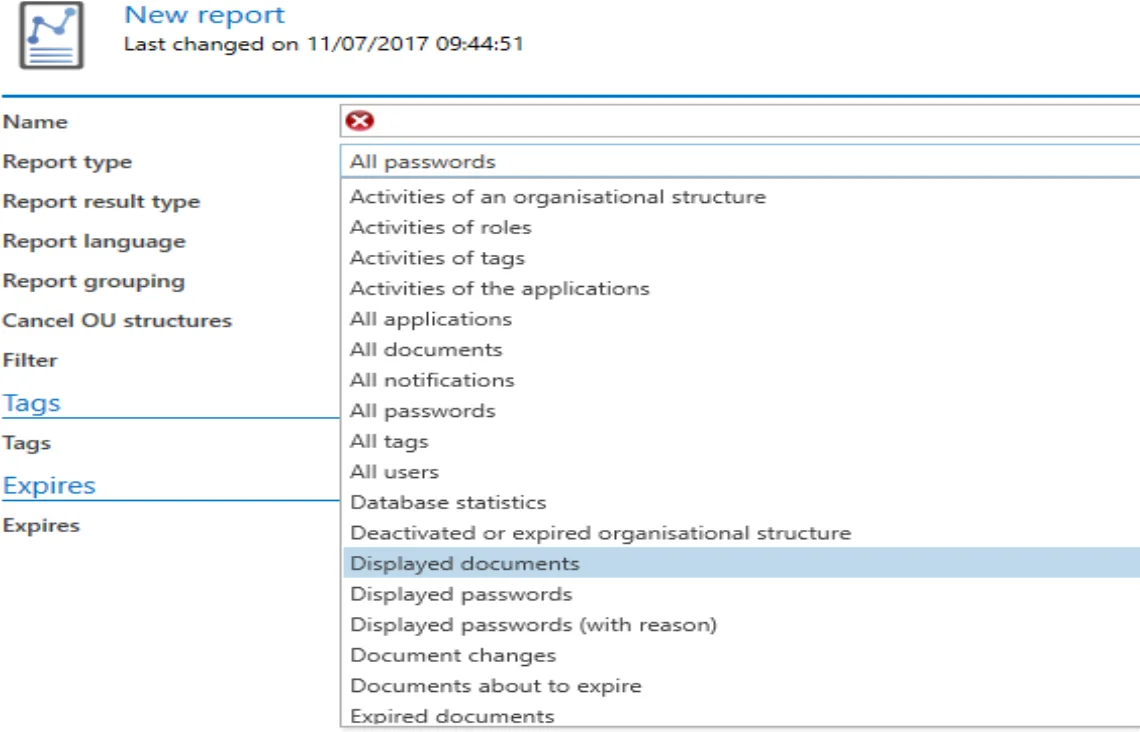Click the 'New report' title link
The width and height of the screenshot is (1140, 732).
[204, 15]
